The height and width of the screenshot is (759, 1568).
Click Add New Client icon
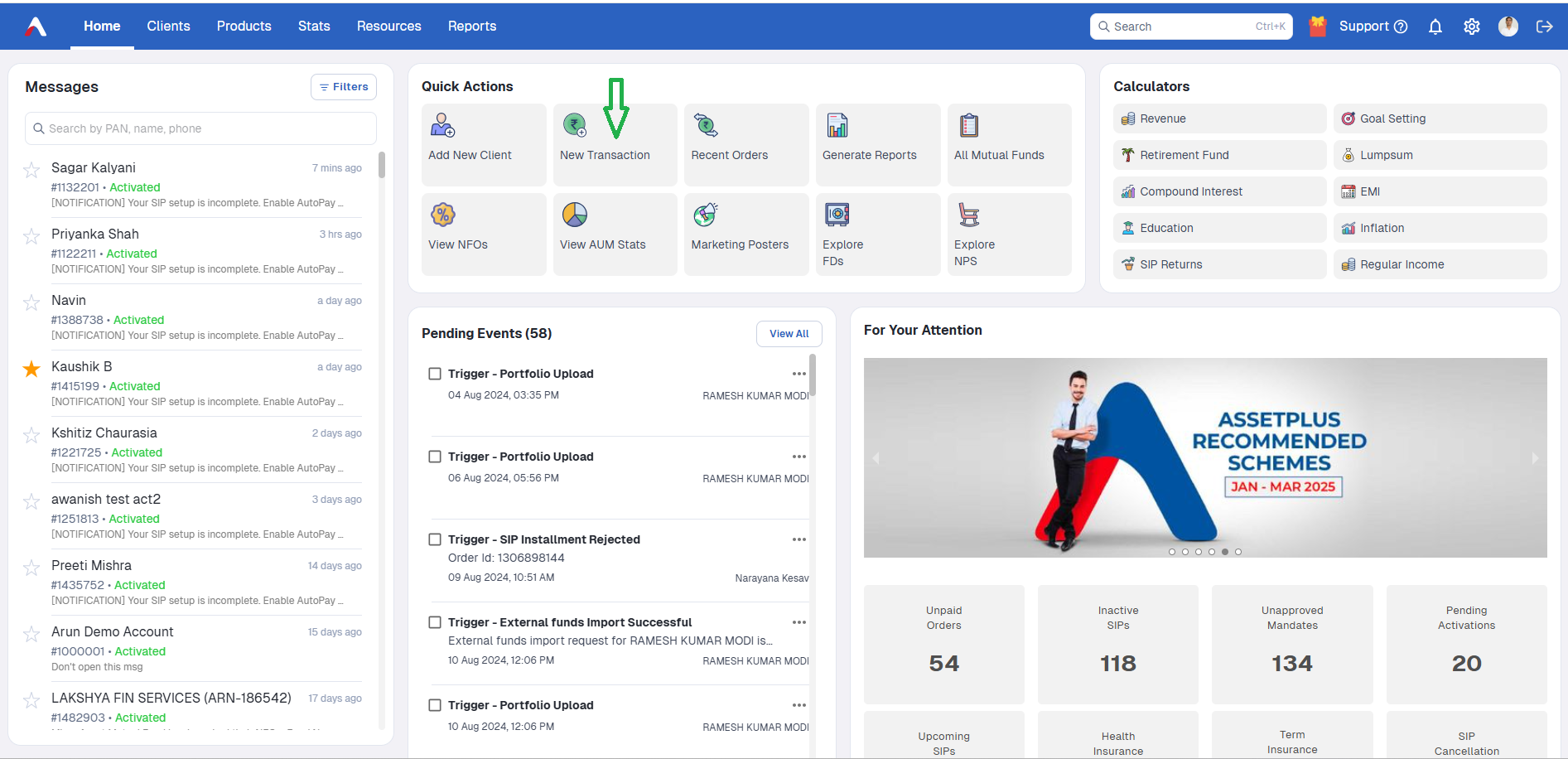pos(442,125)
